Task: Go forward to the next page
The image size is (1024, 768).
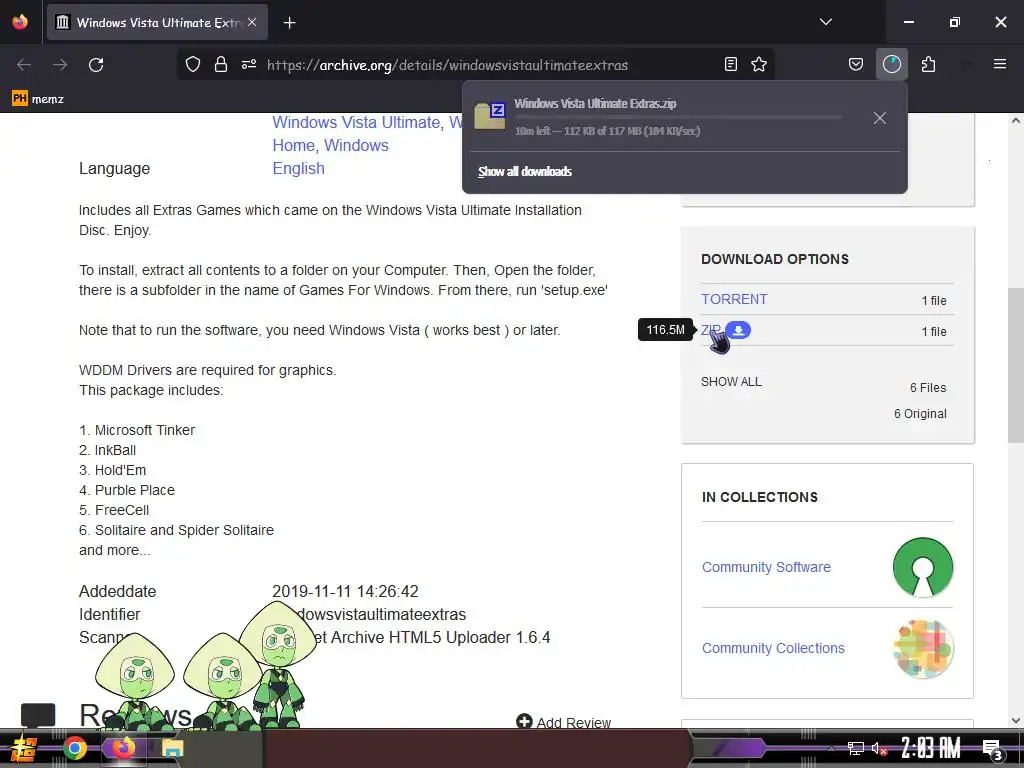Action: (x=60, y=65)
